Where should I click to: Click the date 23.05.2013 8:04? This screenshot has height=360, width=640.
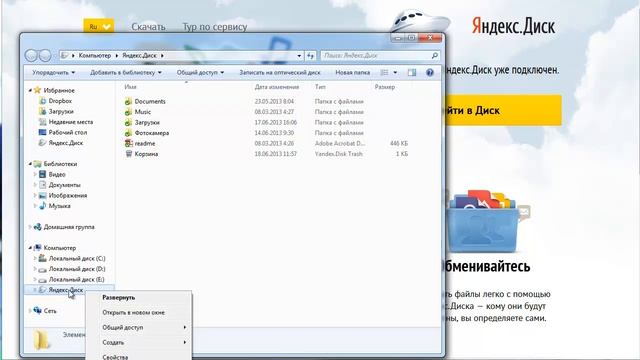click(274, 101)
